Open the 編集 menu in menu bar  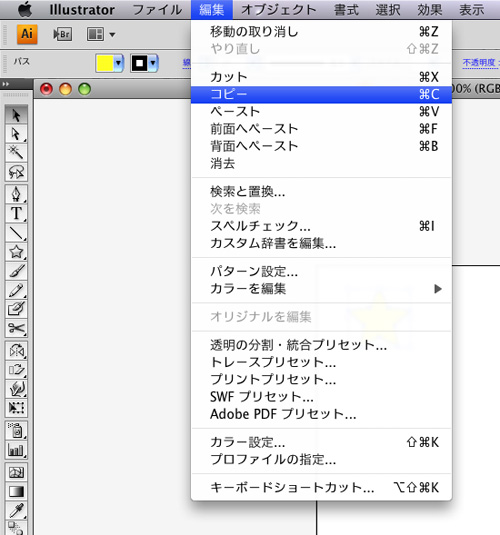(x=212, y=10)
